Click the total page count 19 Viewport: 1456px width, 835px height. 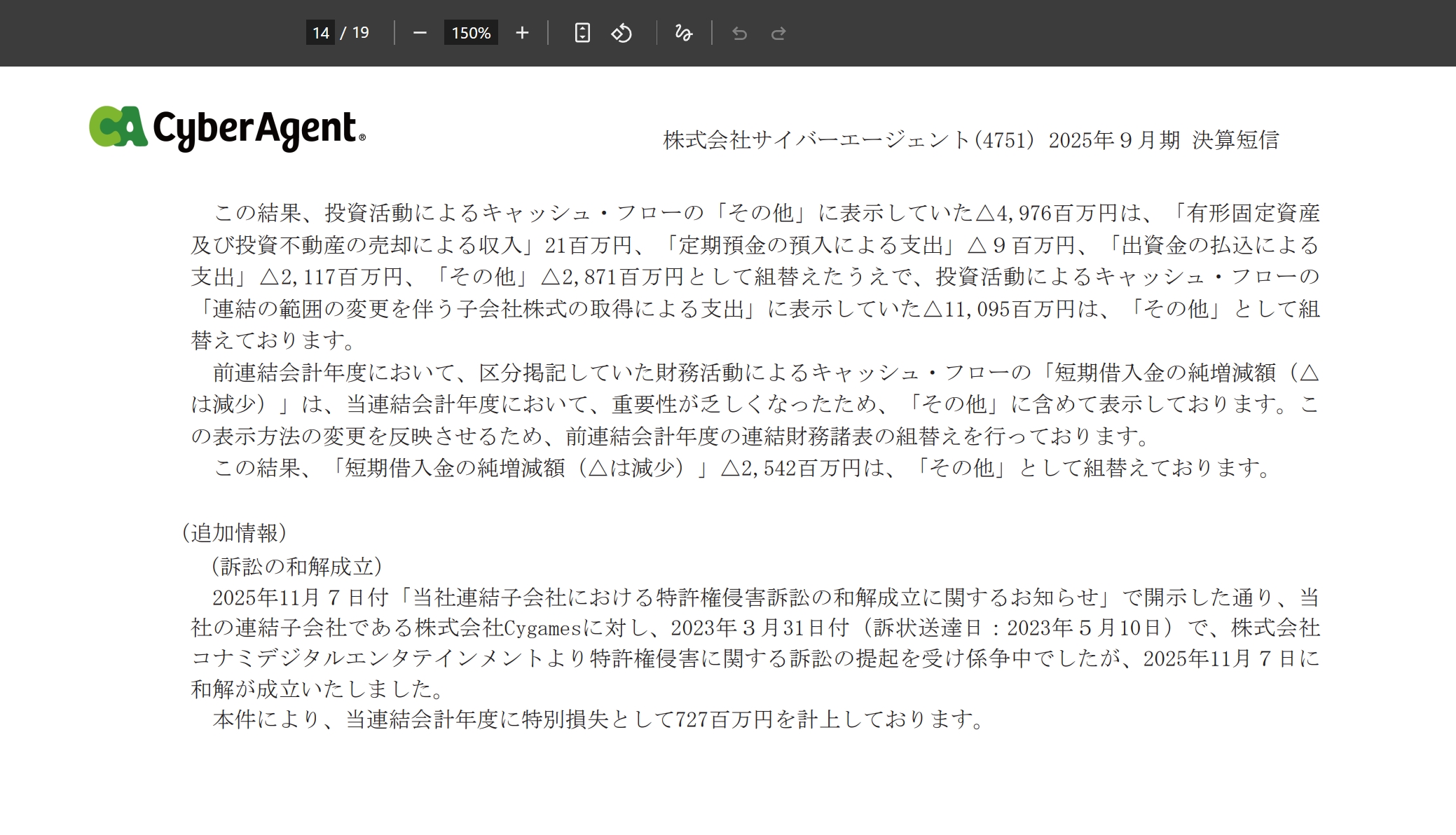point(360,33)
